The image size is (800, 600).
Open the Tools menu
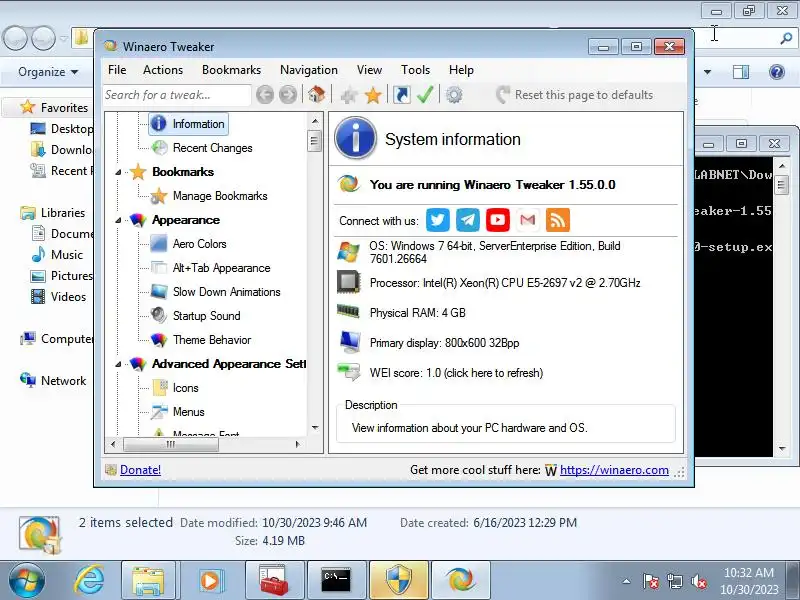coord(415,70)
